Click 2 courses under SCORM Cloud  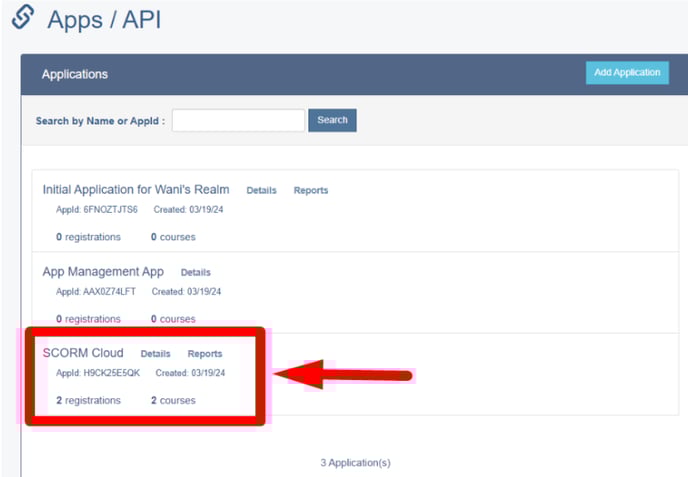pos(173,400)
